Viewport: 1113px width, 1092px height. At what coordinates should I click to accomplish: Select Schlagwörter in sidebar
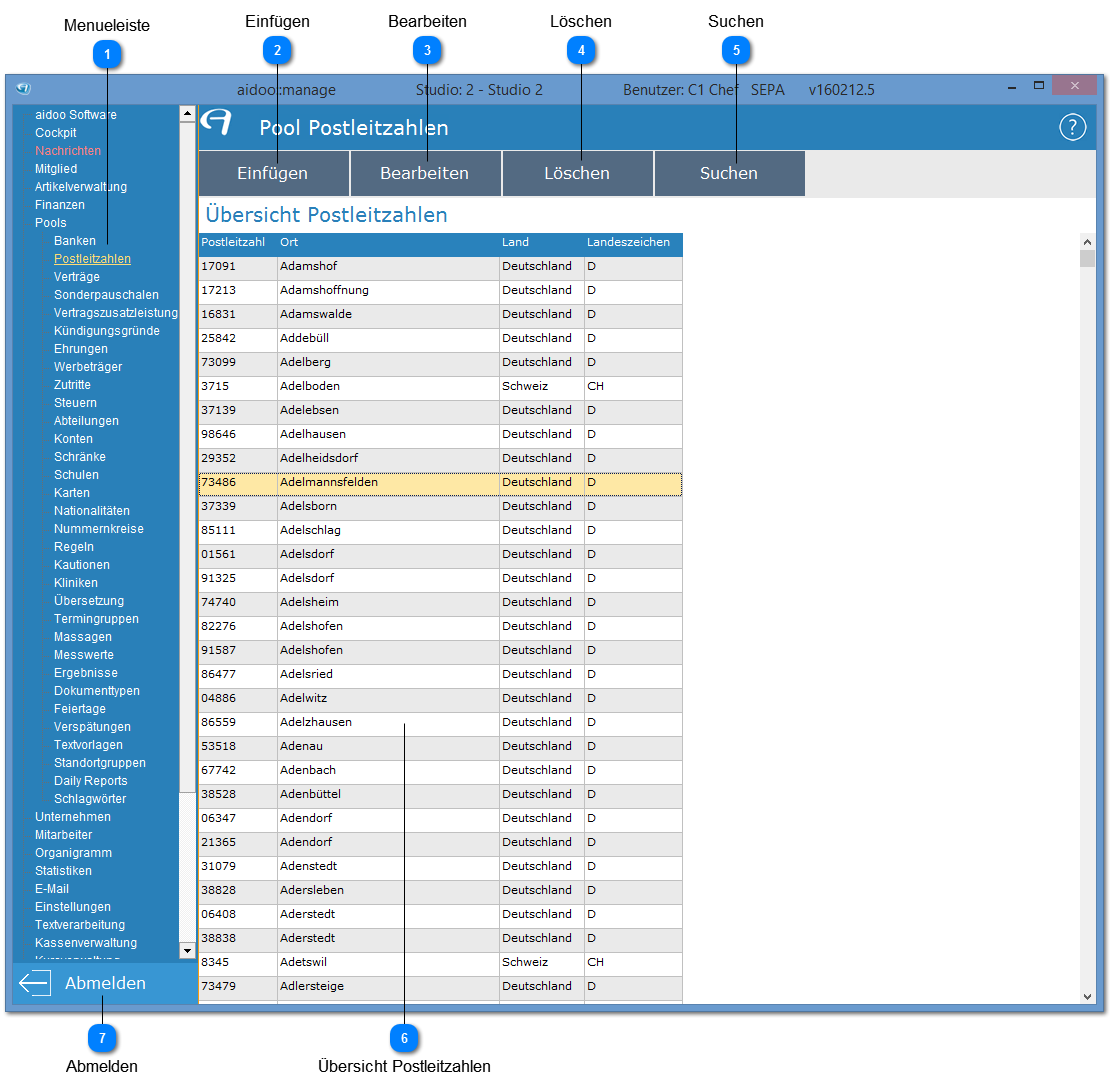coord(90,799)
